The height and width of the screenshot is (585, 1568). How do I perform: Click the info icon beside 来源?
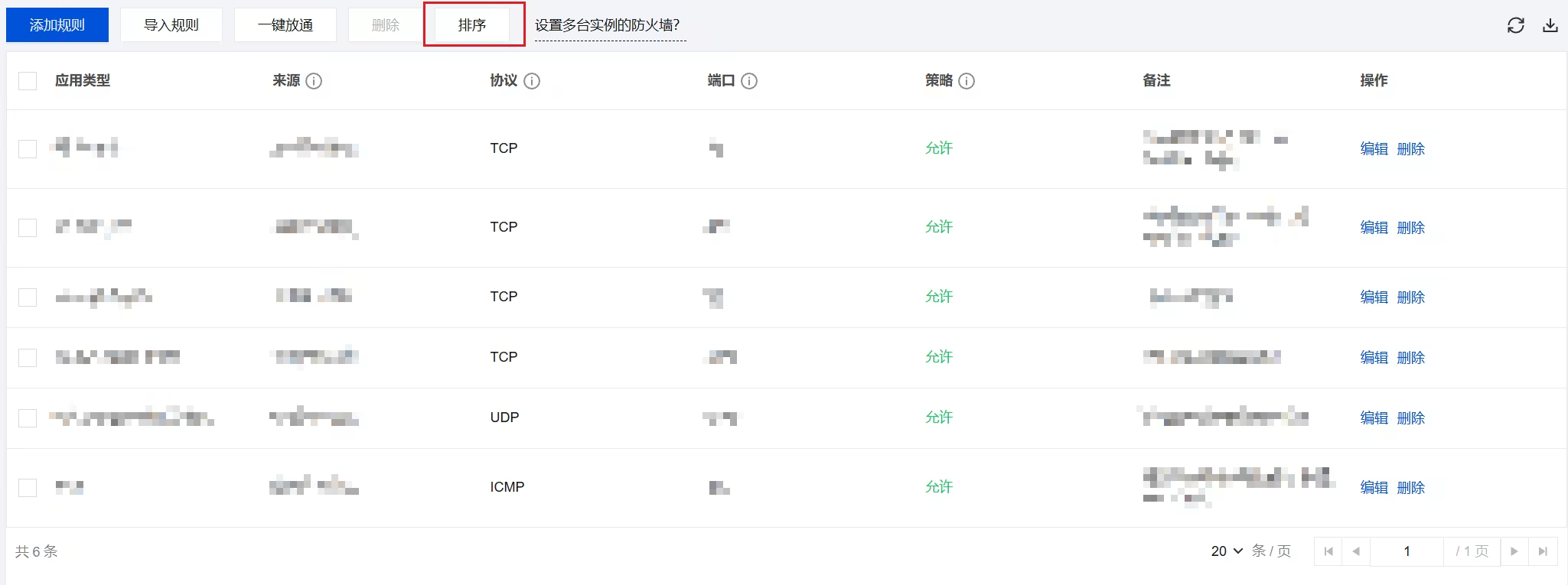click(x=314, y=81)
